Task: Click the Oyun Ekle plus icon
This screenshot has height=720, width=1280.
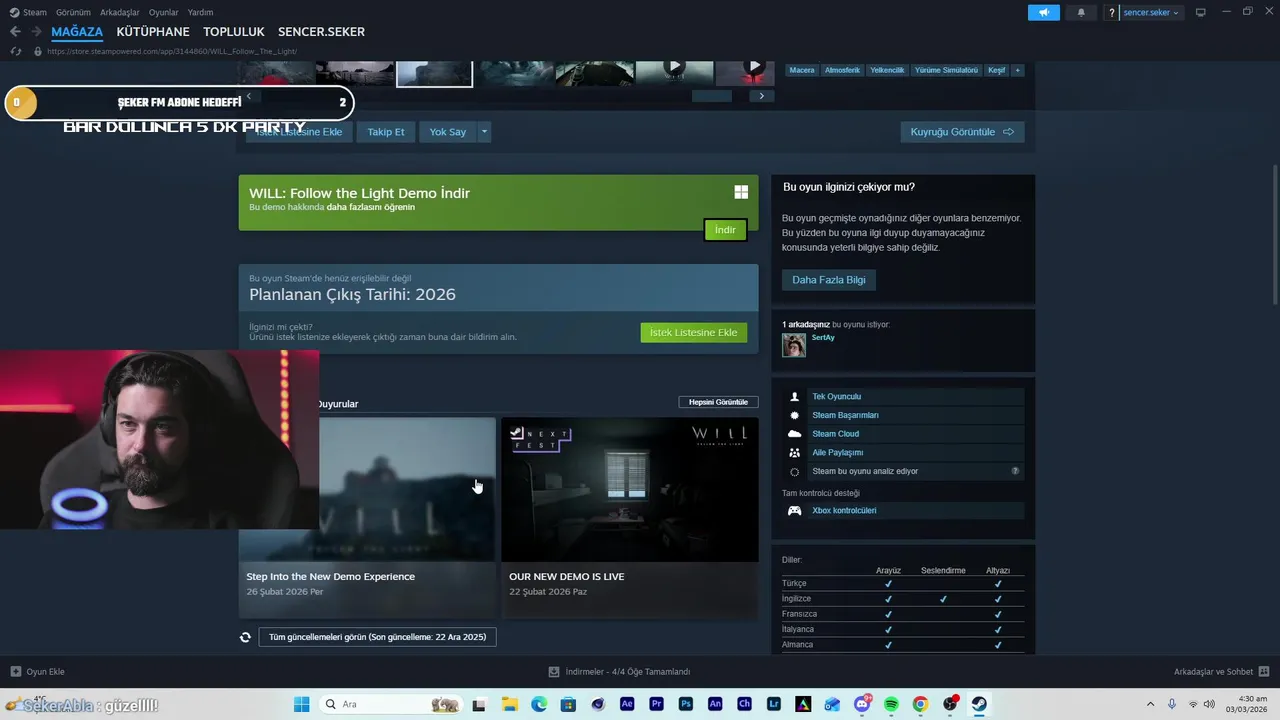Action: coord(15,671)
